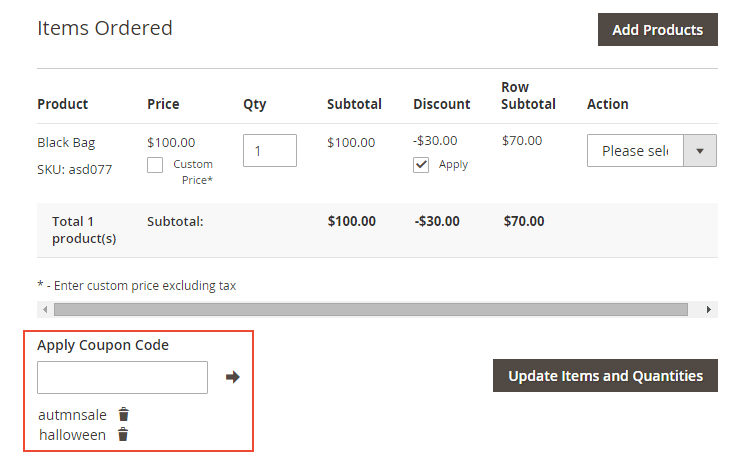Select the Black Bag product name
733x459 pixels.
[66, 142]
